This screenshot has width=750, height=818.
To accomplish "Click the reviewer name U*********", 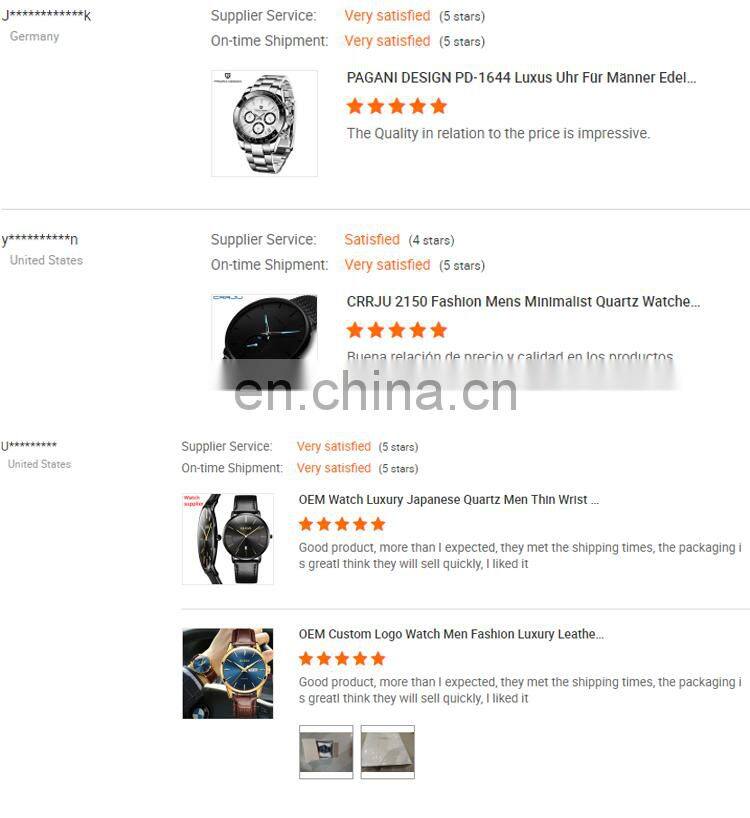I will (x=29, y=446).
